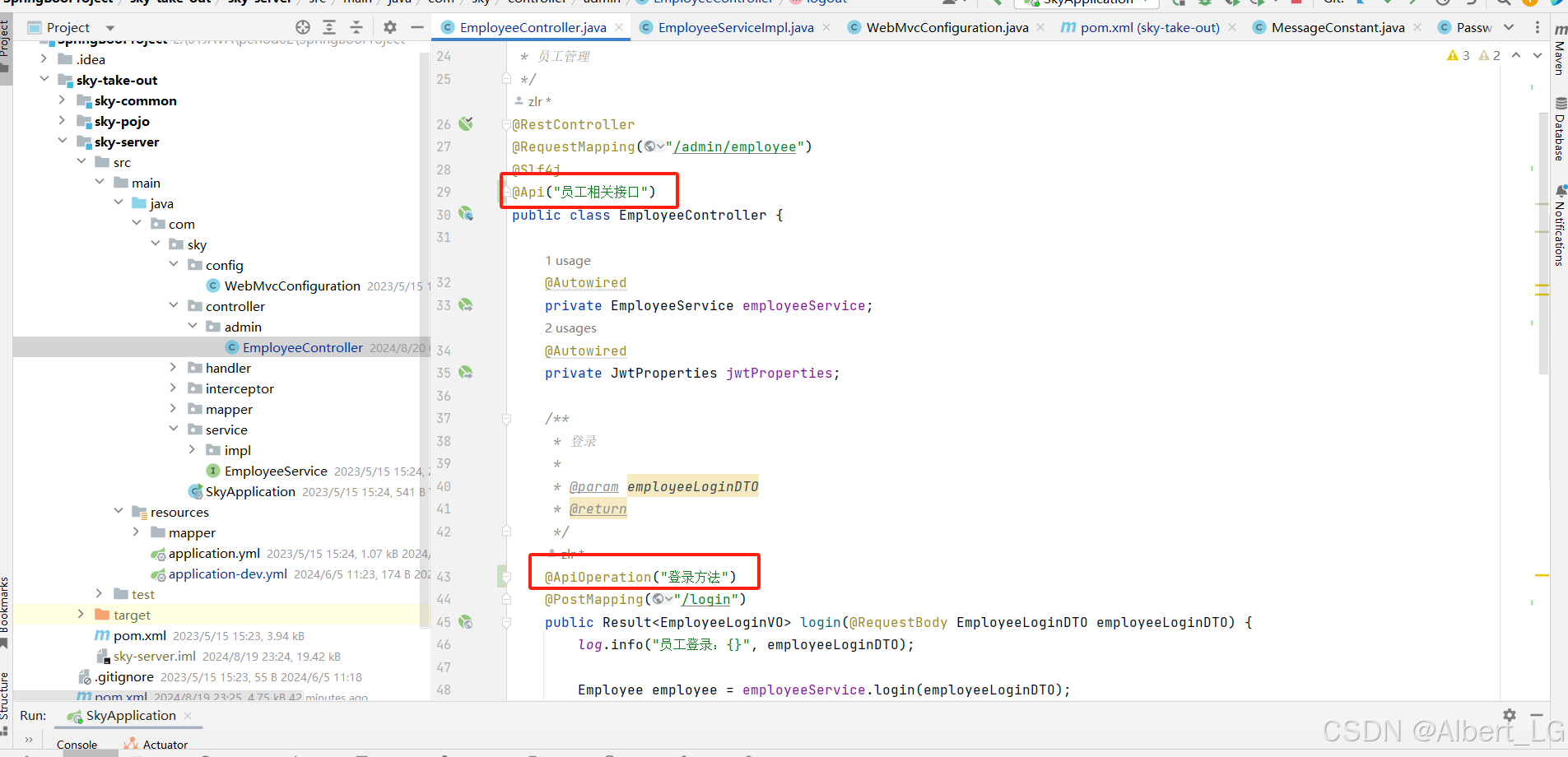This screenshot has width=1568, height=757.
Task: Close the EmployeeController.java tab
Action: pos(619,27)
